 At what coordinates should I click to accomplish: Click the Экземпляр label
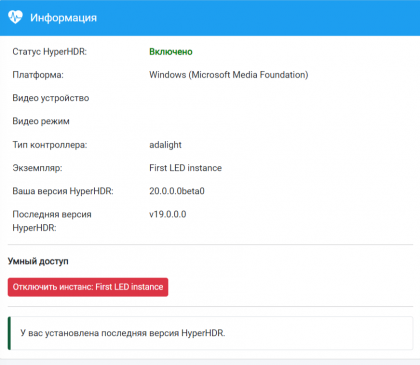tap(37, 168)
